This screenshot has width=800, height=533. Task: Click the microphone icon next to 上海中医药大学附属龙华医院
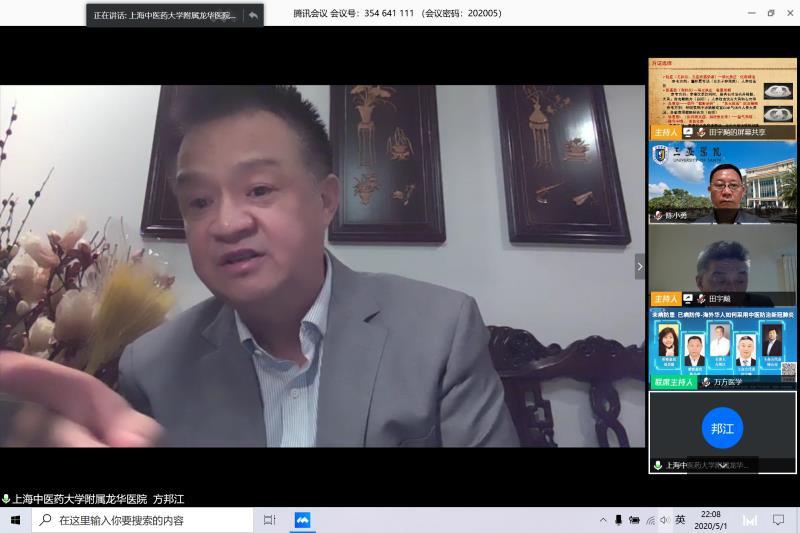pos(6,498)
